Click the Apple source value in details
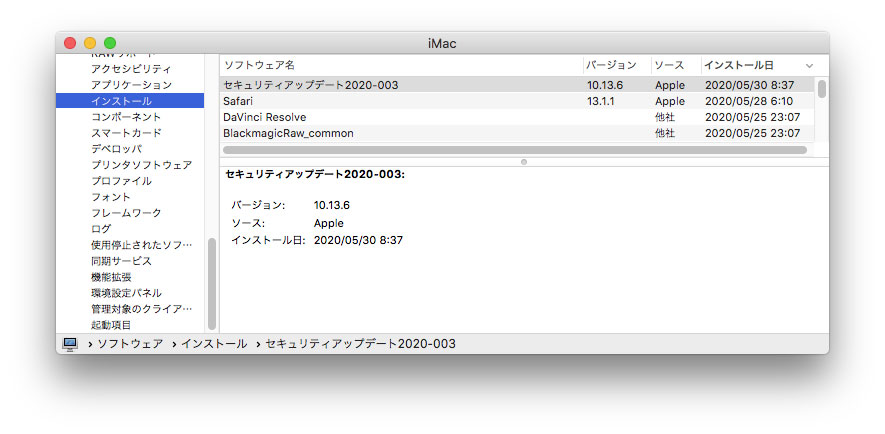The image size is (885, 434). [328, 223]
